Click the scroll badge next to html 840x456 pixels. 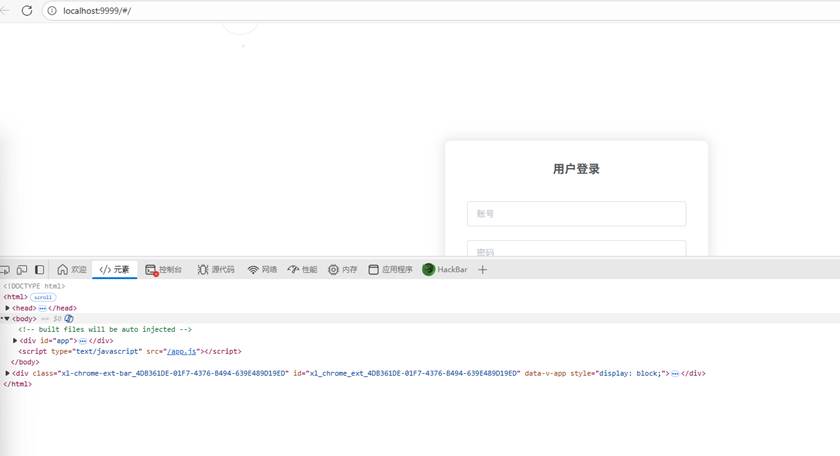43,297
